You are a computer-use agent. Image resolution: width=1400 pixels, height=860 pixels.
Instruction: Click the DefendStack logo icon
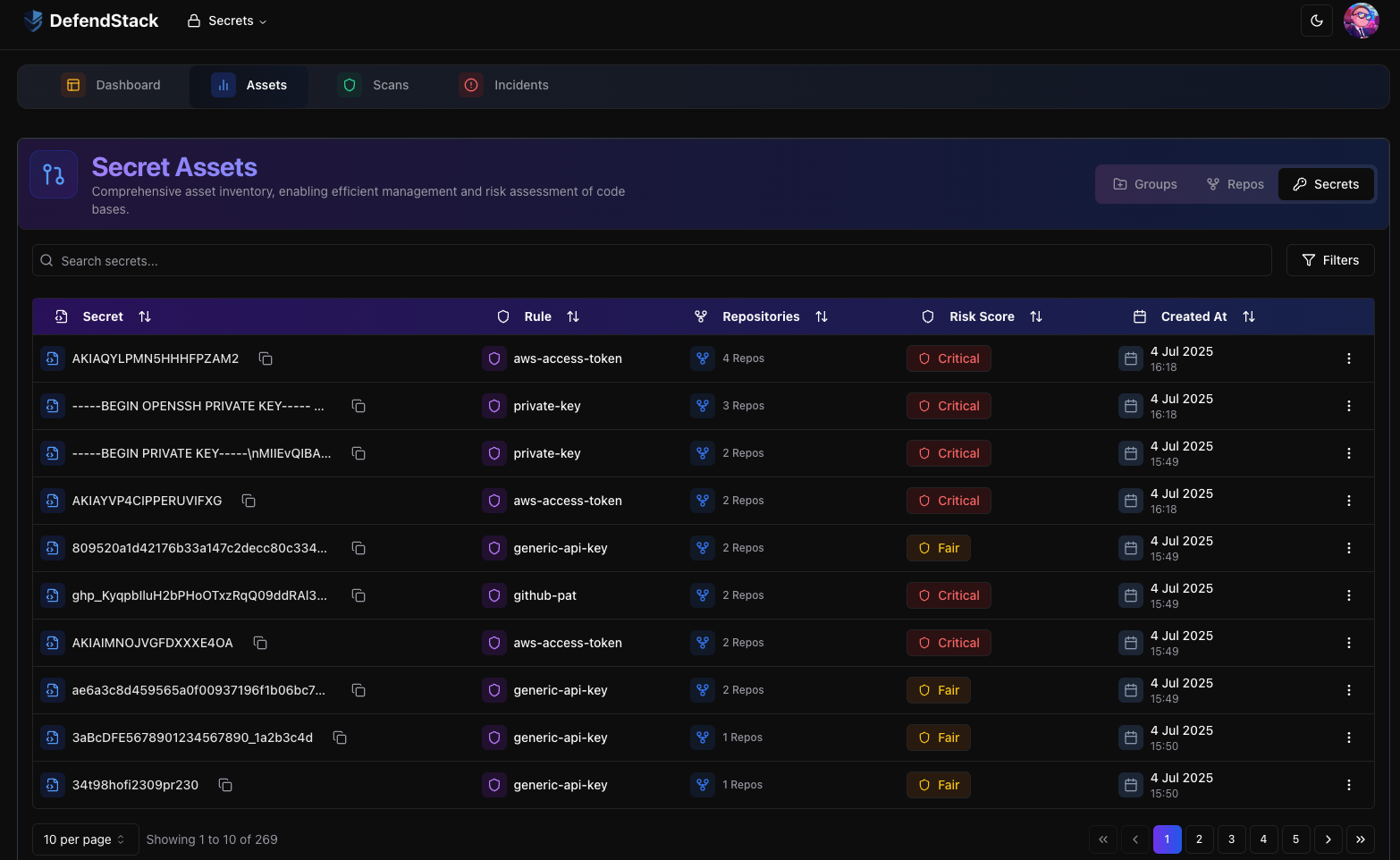click(x=33, y=20)
